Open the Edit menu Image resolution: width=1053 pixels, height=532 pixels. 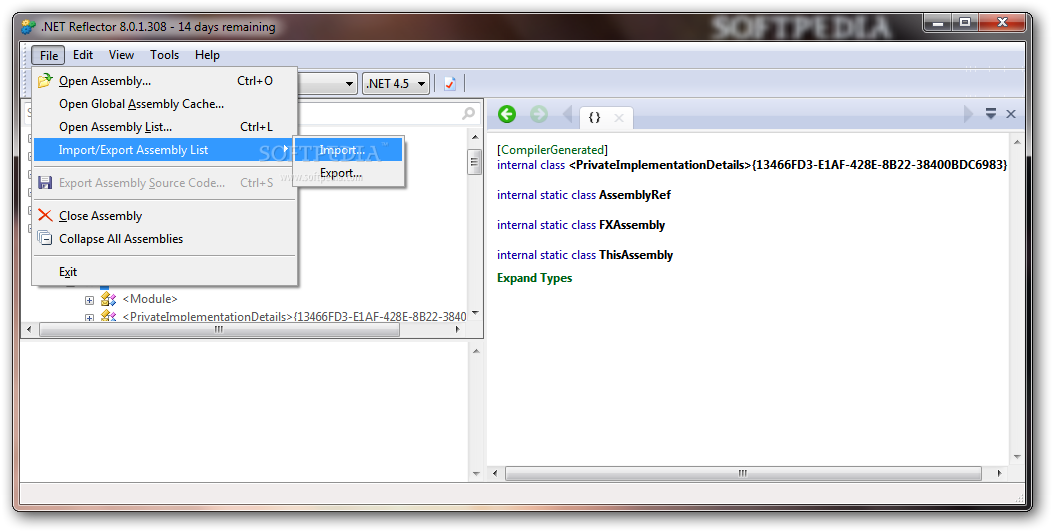[83, 55]
